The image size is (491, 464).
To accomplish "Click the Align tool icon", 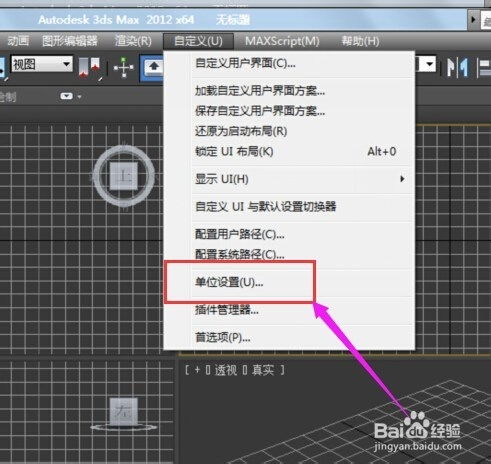I will (x=484, y=67).
